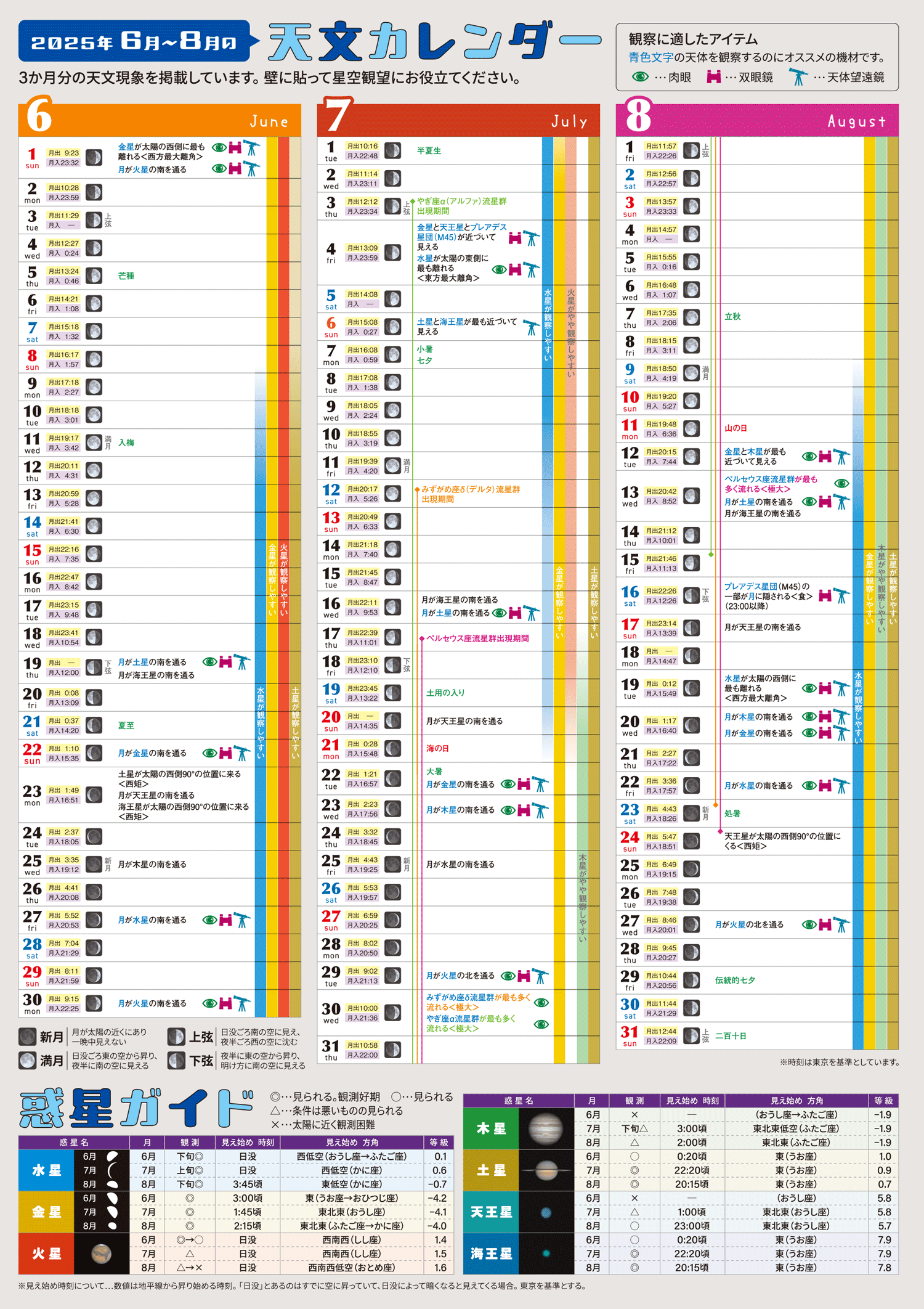Click the 新月 new moon legend icon
Image resolution: width=924 pixels, height=1309 pixels.
point(27,1037)
